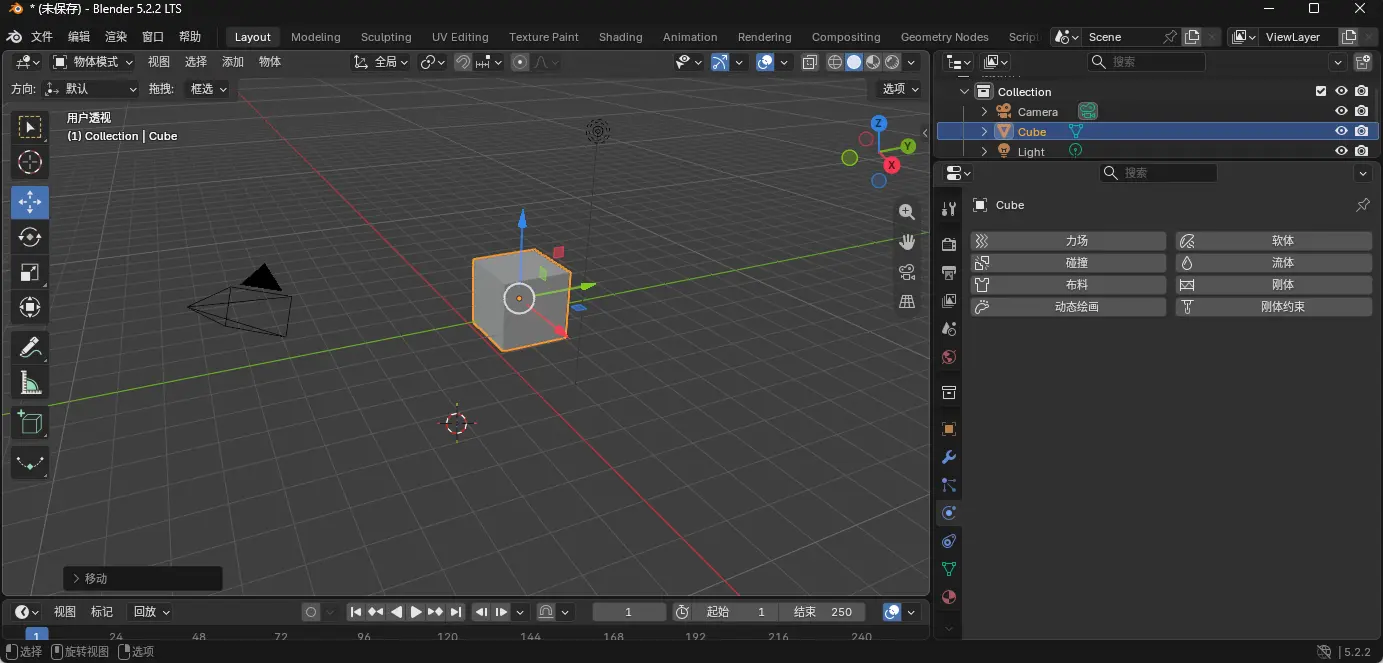Select the Measure tool
The width and height of the screenshot is (1383, 663).
[30, 382]
